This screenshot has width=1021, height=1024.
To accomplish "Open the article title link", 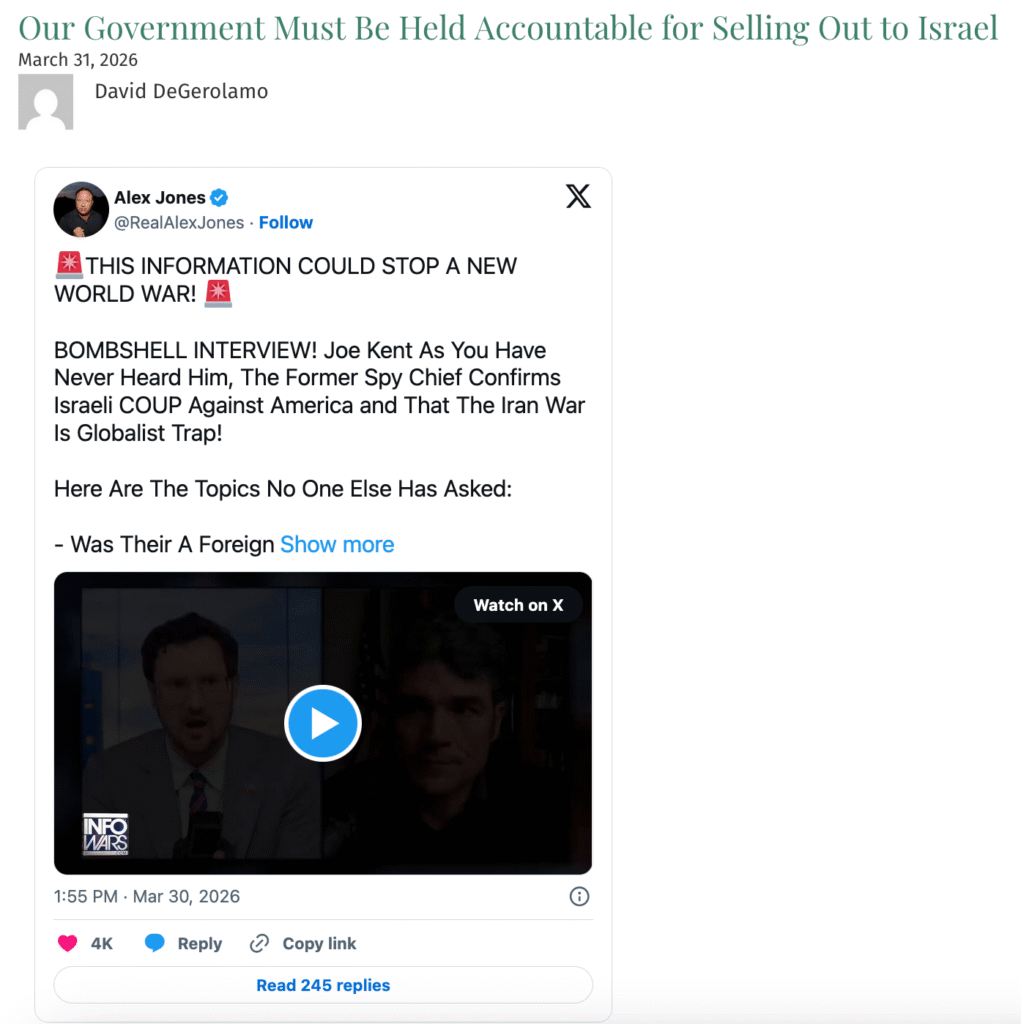I will [508, 28].
